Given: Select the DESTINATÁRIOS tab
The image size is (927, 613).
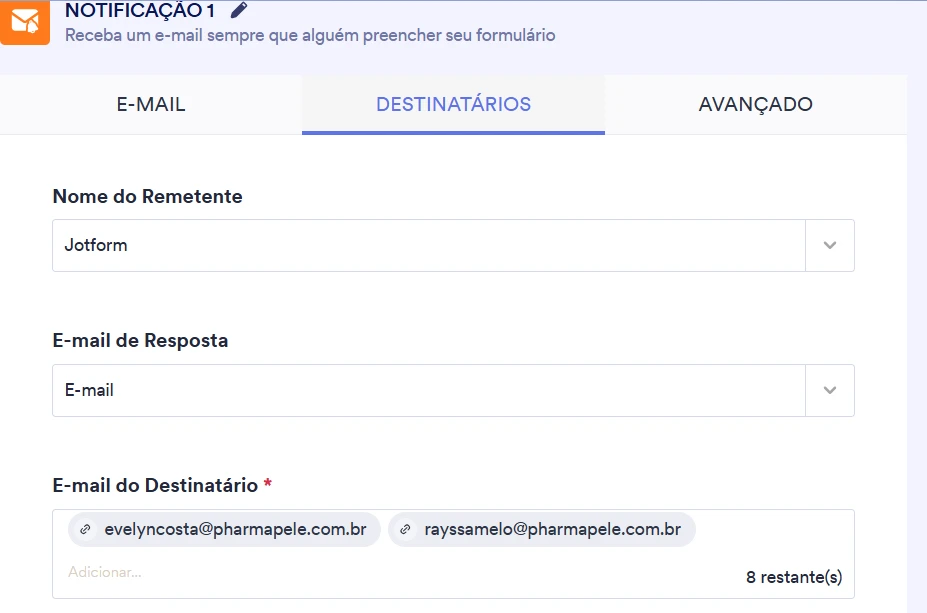Looking at the screenshot, I should point(452,103).
